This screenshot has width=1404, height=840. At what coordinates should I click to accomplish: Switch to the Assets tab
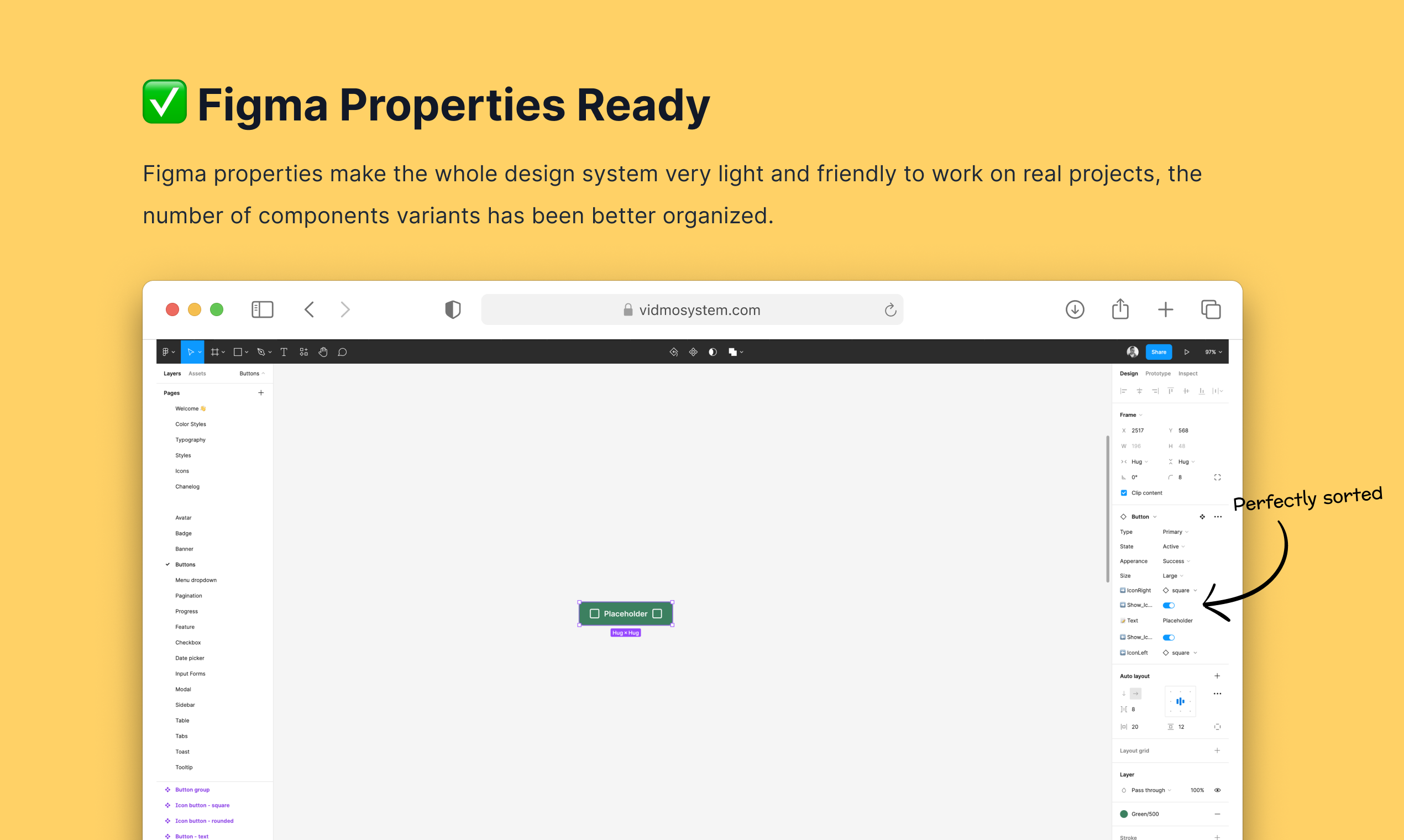coord(197,374)
